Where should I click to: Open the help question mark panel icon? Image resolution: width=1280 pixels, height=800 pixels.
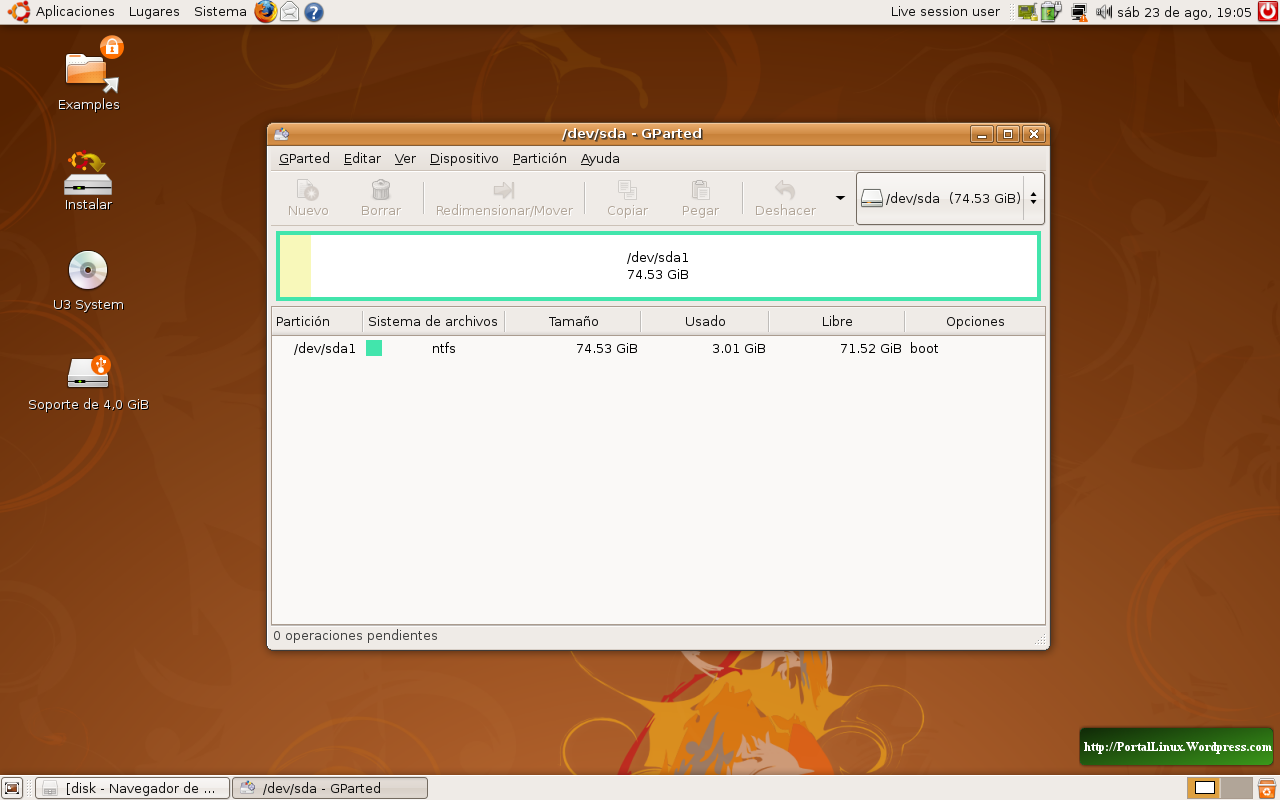point(314,12)
